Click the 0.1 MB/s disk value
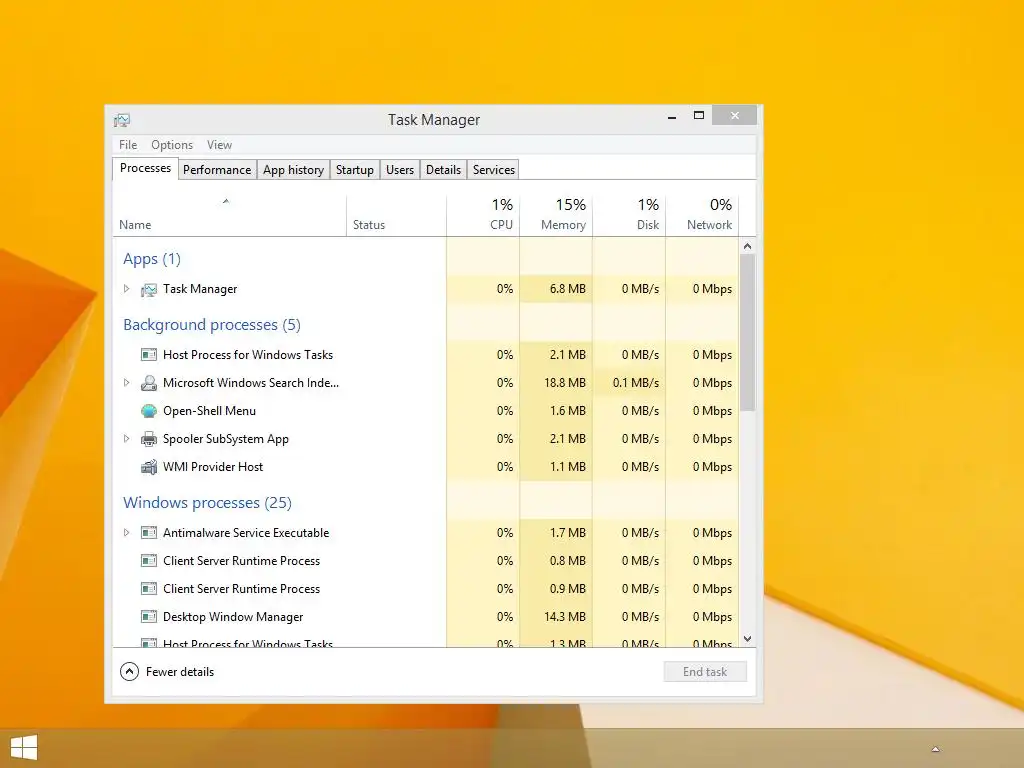Screen dimensions: 1024x768 [635, 383]
